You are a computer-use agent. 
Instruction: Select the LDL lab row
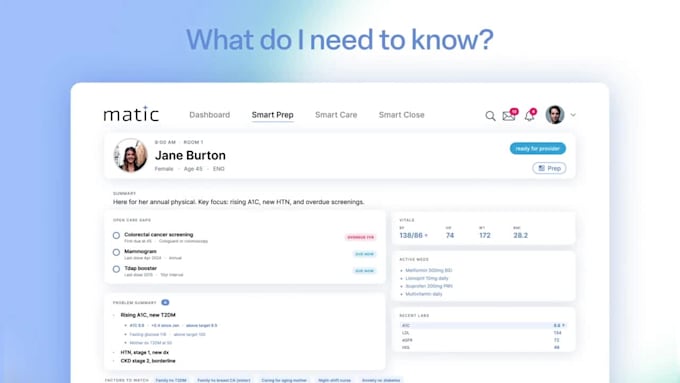483,333
